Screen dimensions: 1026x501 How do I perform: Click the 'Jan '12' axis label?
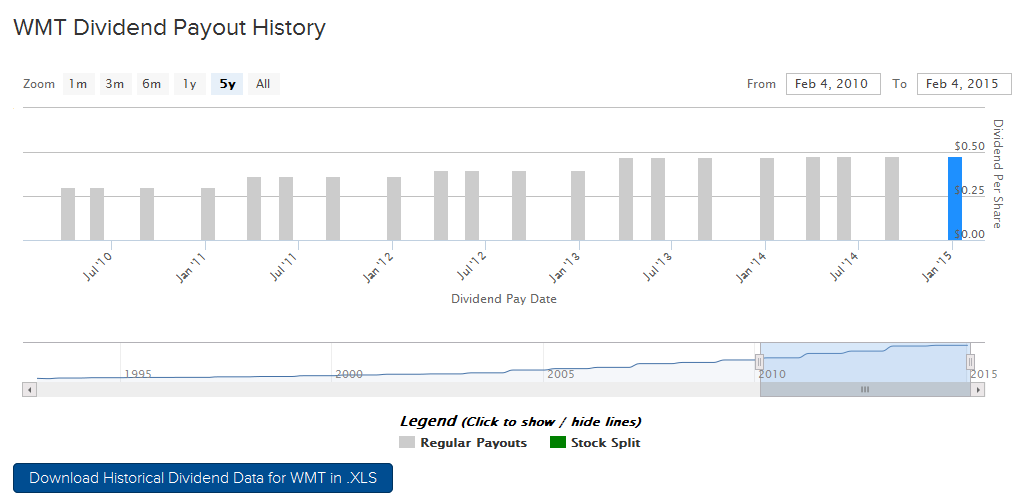pos(378,267)
